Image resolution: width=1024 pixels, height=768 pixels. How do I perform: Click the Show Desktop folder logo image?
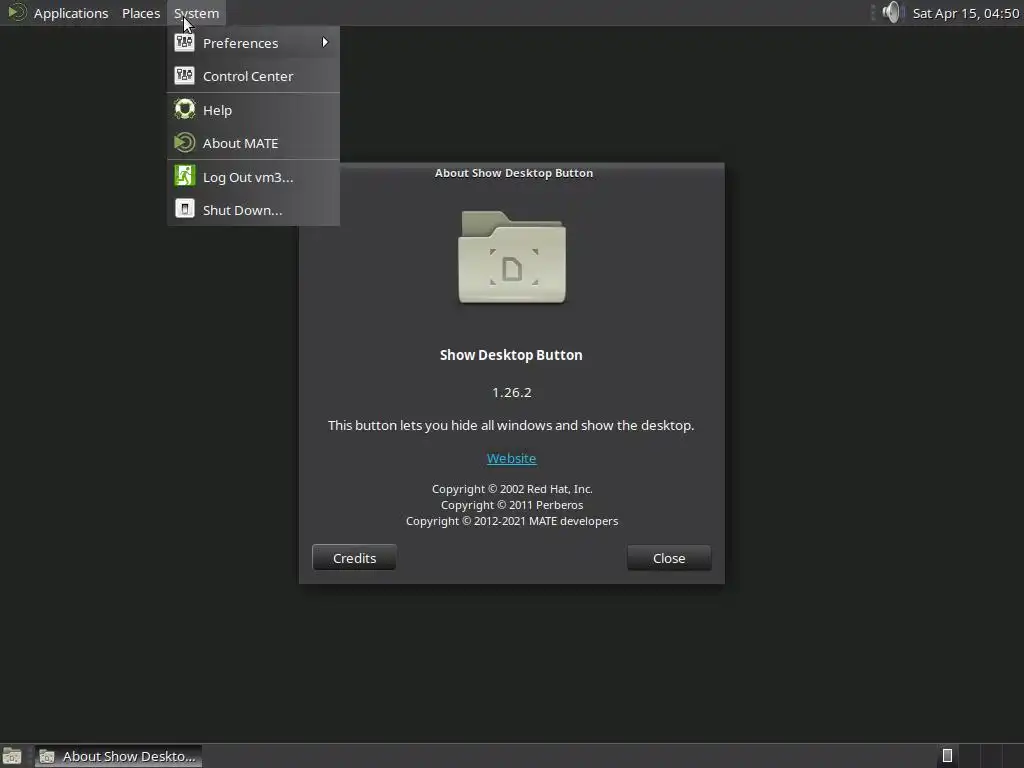[512, 257]
